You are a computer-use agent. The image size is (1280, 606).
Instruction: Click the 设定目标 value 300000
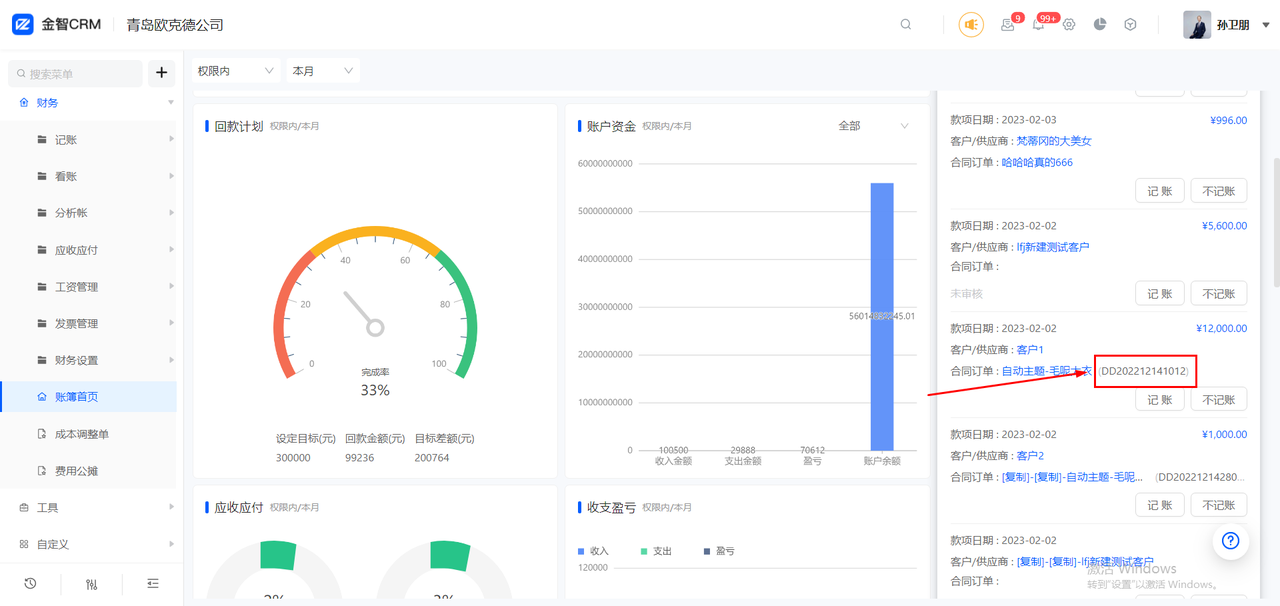293,458
